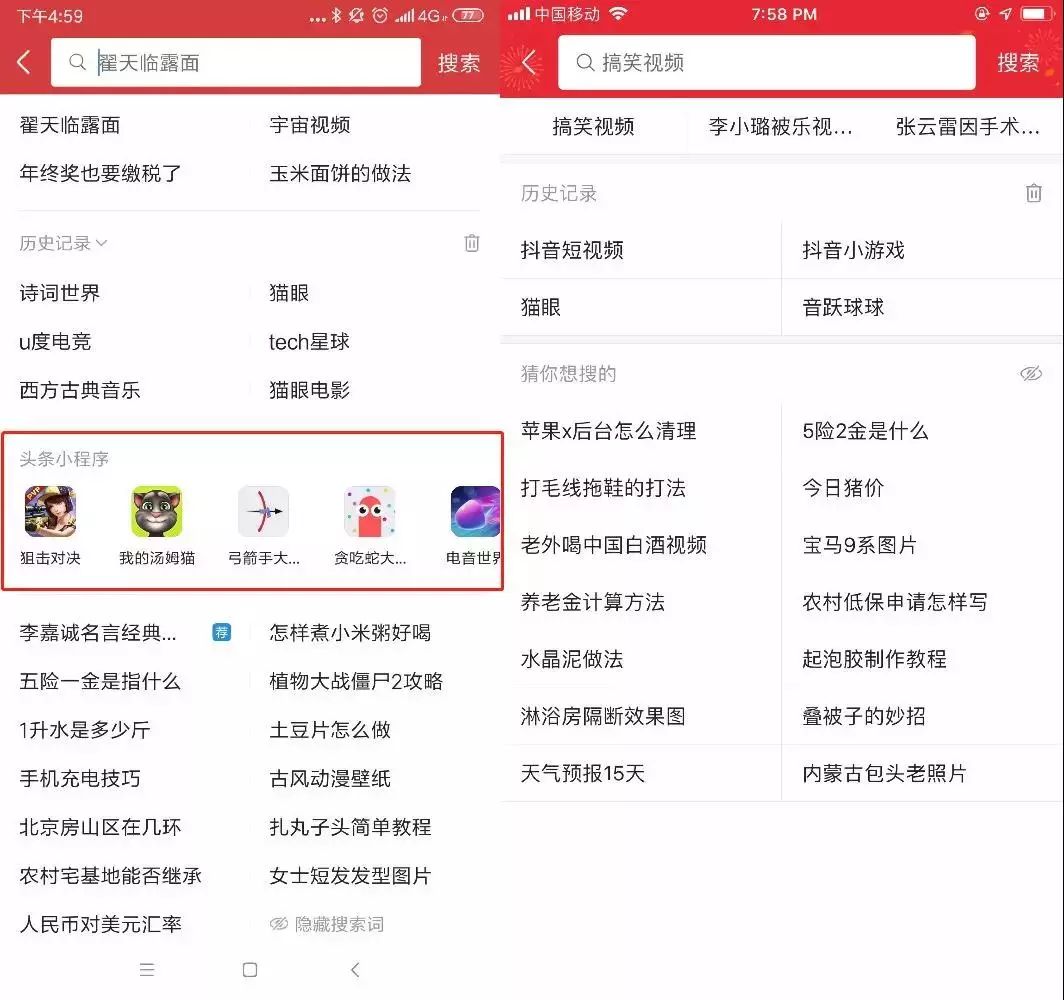The height and width of the screenshot is (1000, 1064).
Task: Tap 女士短发发型图片 suggestion
Action: tap(350, 876)
